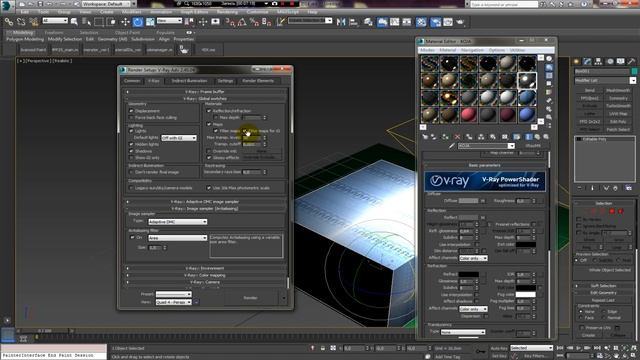Image resolution: width=640 pixels, height=360 pixels.
Task: Click red X Reset Map icon in Material Editor
Action: (457, 137)
